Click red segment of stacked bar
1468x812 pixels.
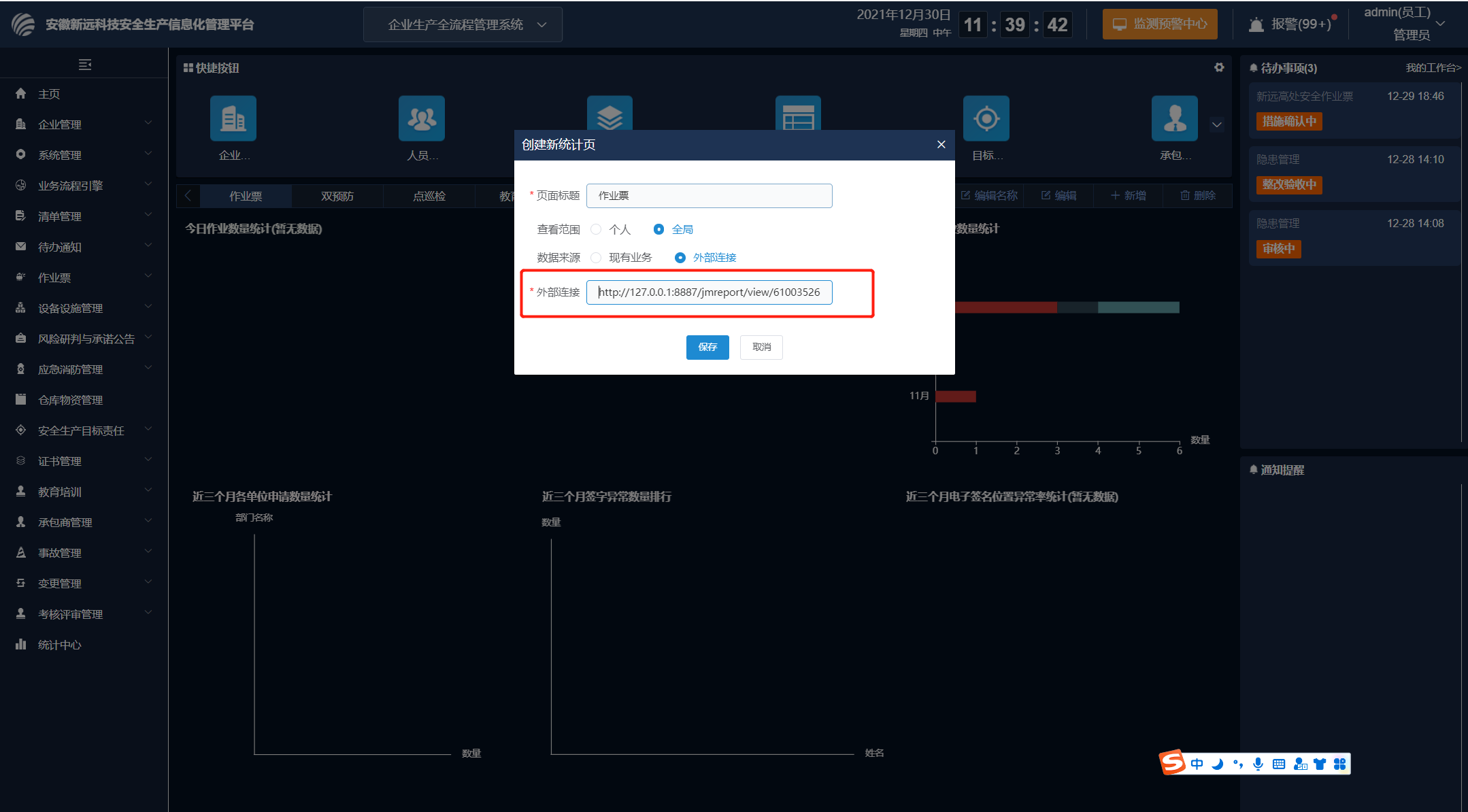(x=1006, y=307)
